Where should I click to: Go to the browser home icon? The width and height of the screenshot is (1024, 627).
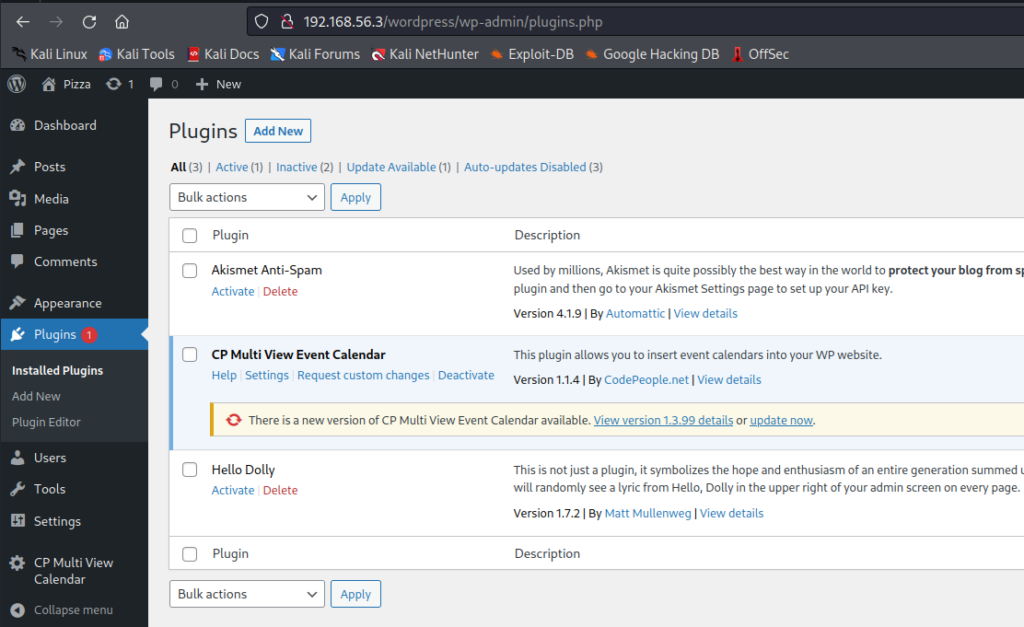click(x=122, y=22)
